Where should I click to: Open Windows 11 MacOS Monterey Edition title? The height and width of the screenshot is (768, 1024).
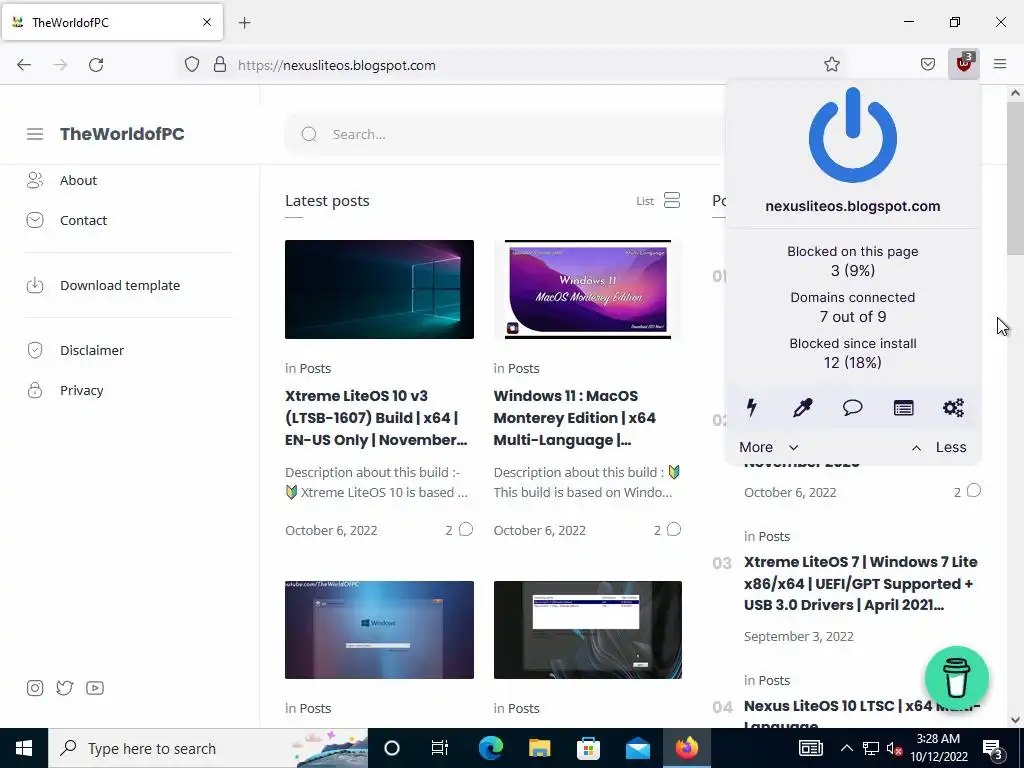(575, 418)
